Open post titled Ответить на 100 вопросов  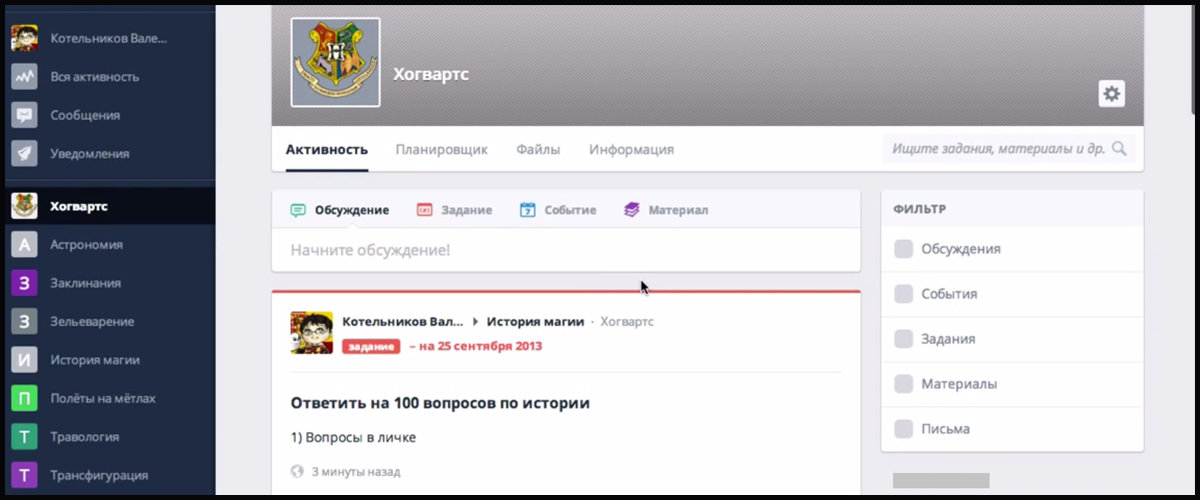(440, 403)
